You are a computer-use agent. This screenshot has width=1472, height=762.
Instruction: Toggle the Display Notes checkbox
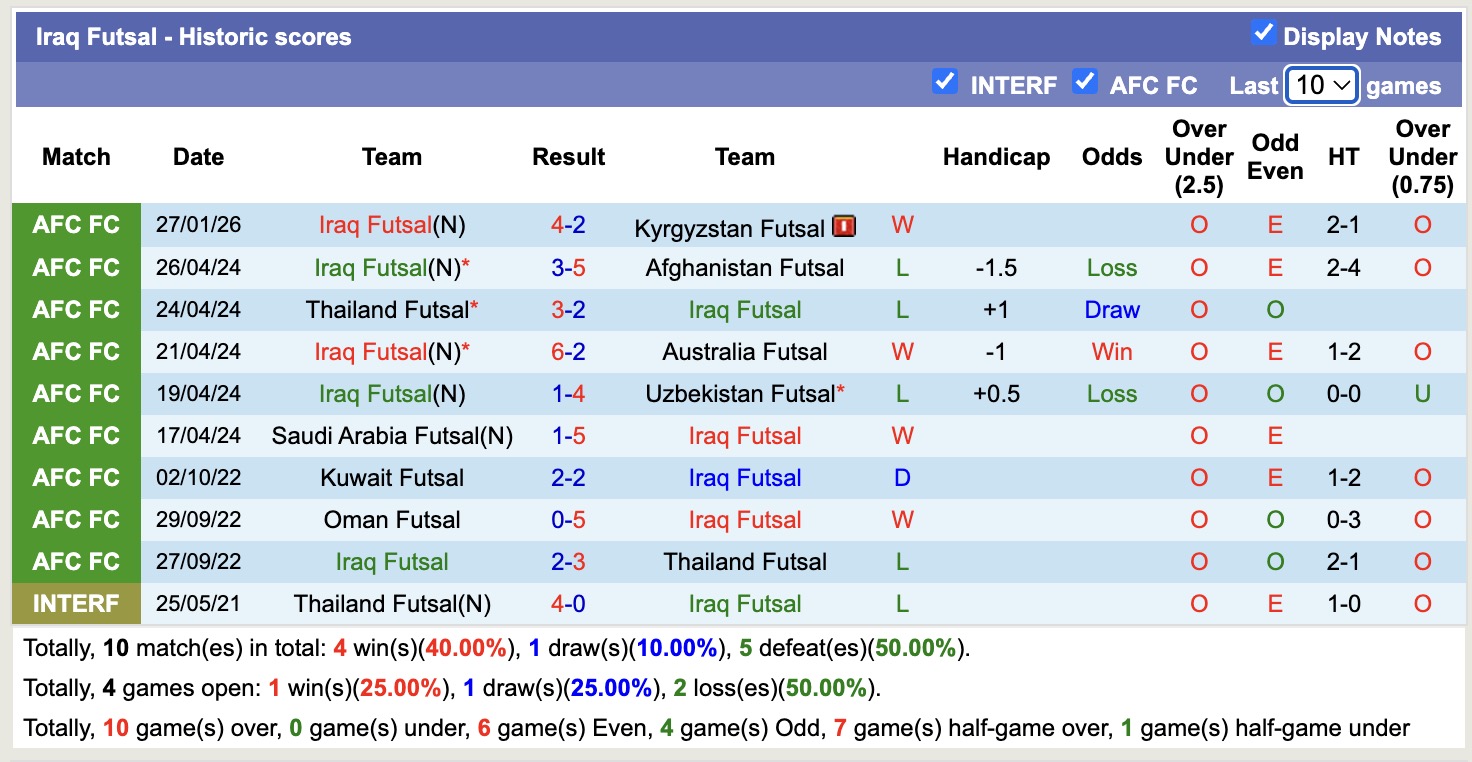[1264, 34]
